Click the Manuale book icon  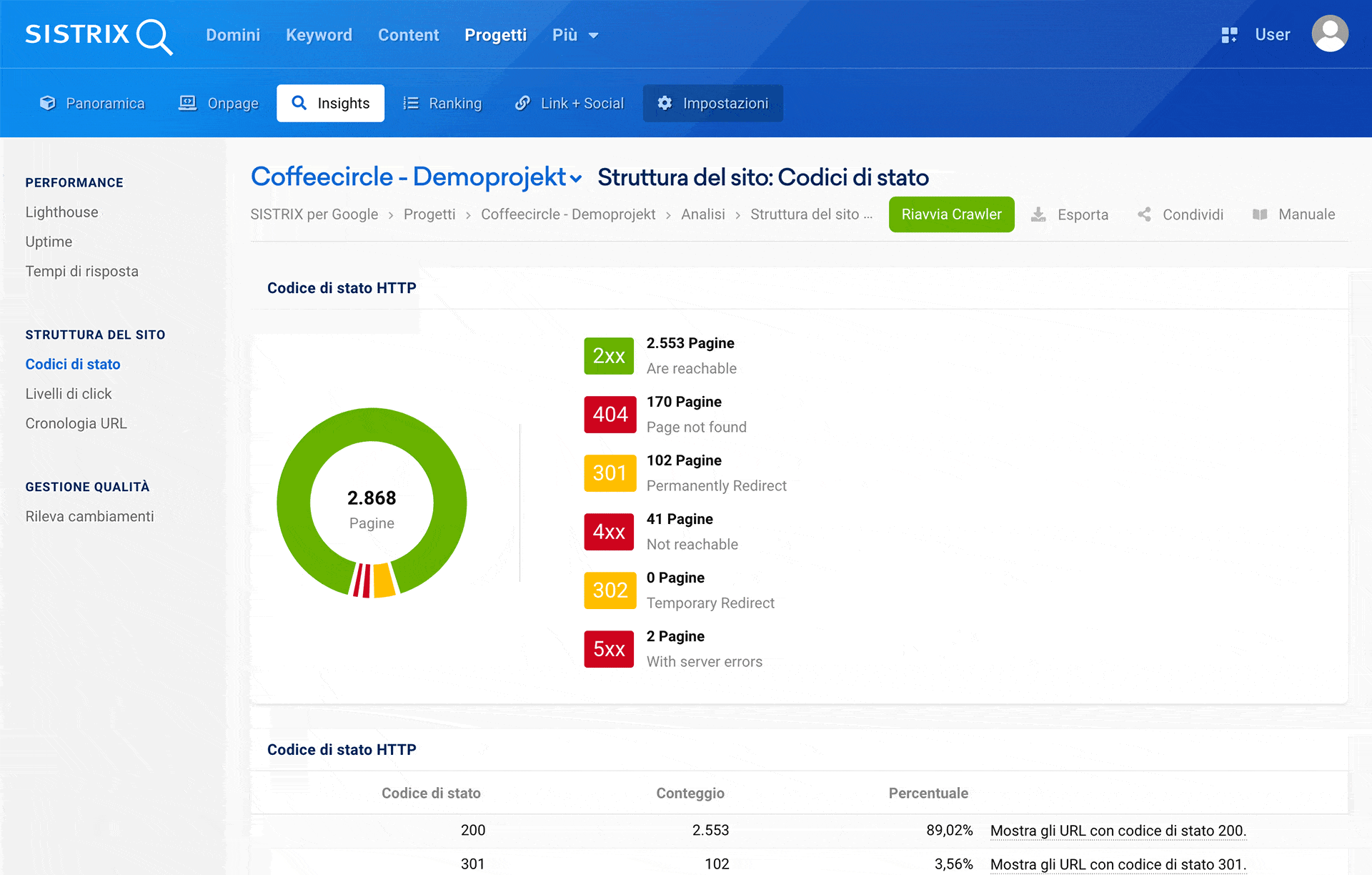pyautogui.click(x=1260, y=214)
